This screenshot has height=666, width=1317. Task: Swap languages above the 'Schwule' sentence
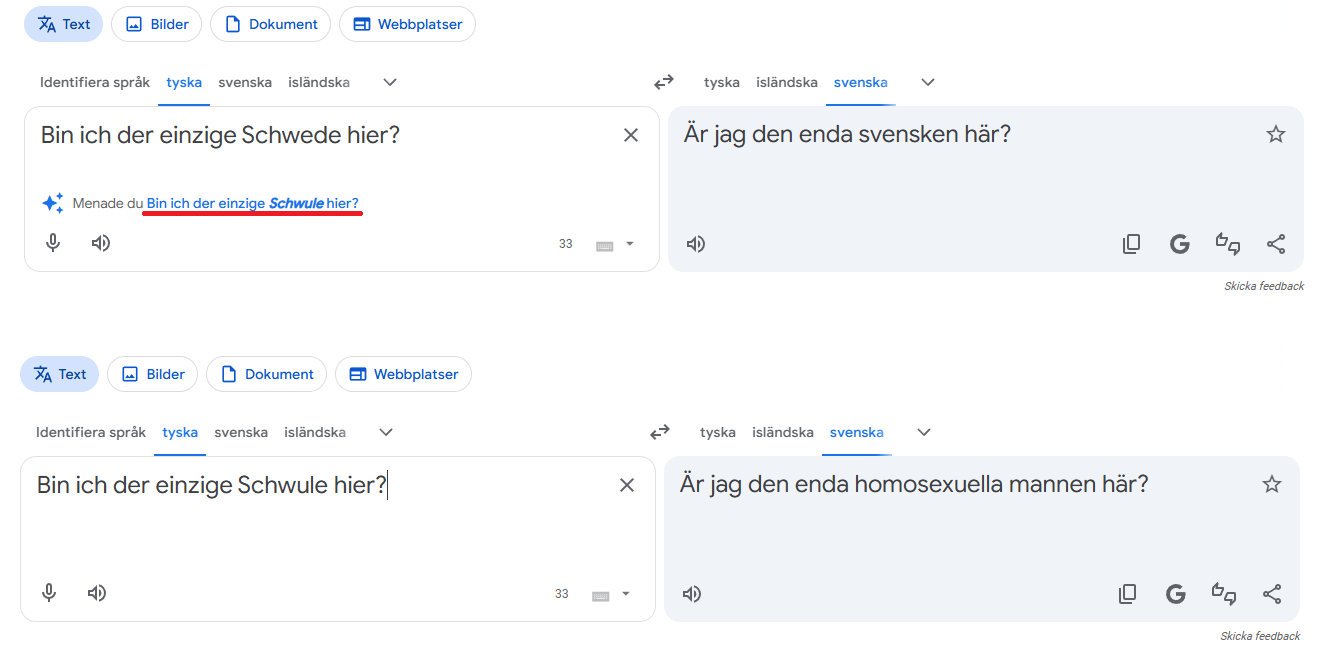(x=660, y=432)
